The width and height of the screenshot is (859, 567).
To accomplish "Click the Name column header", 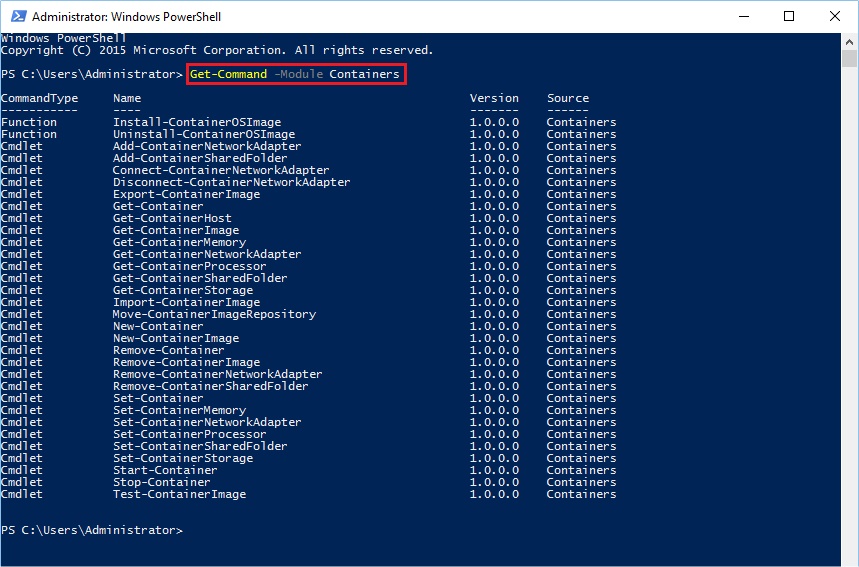I will 127,98.
